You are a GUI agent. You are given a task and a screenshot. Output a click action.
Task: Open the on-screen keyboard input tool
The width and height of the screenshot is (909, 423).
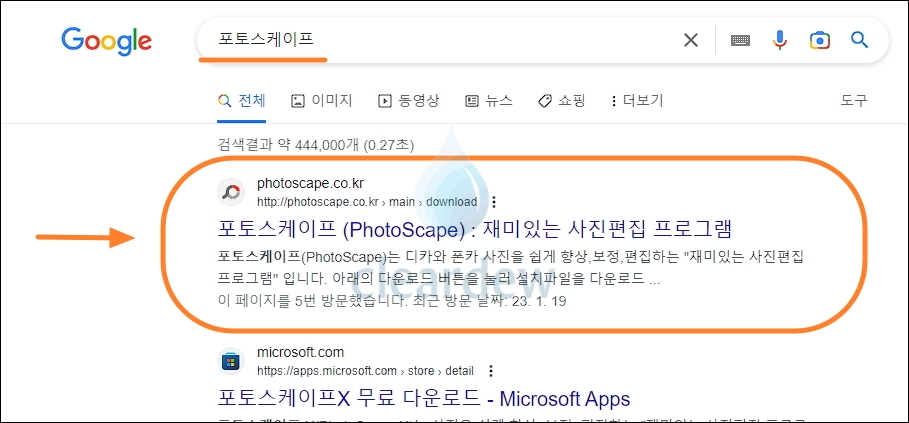(740, 40)
